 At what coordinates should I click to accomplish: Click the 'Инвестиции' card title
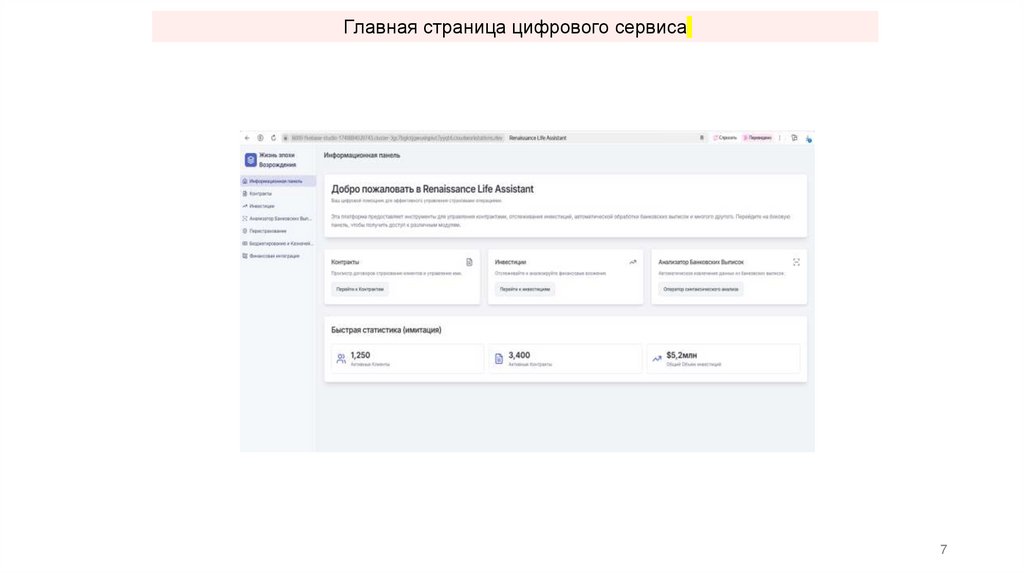(x=510, y=262)
